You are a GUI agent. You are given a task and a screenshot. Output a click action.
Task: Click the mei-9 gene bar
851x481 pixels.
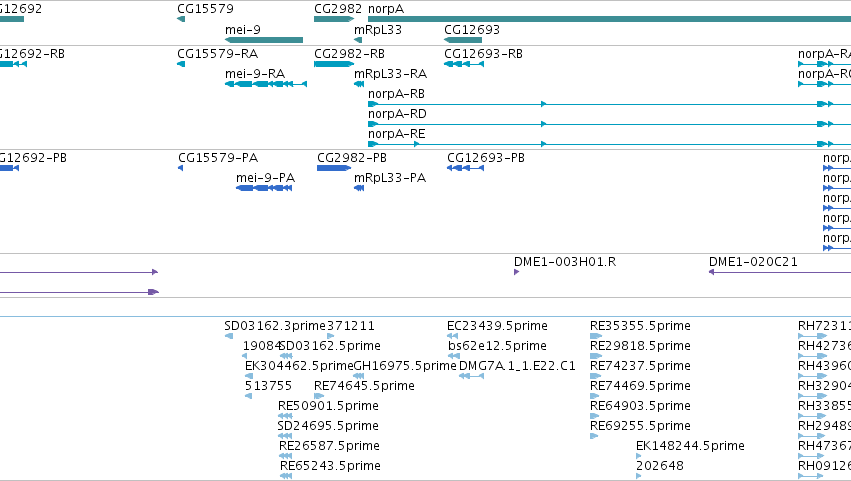pos(264,40)
